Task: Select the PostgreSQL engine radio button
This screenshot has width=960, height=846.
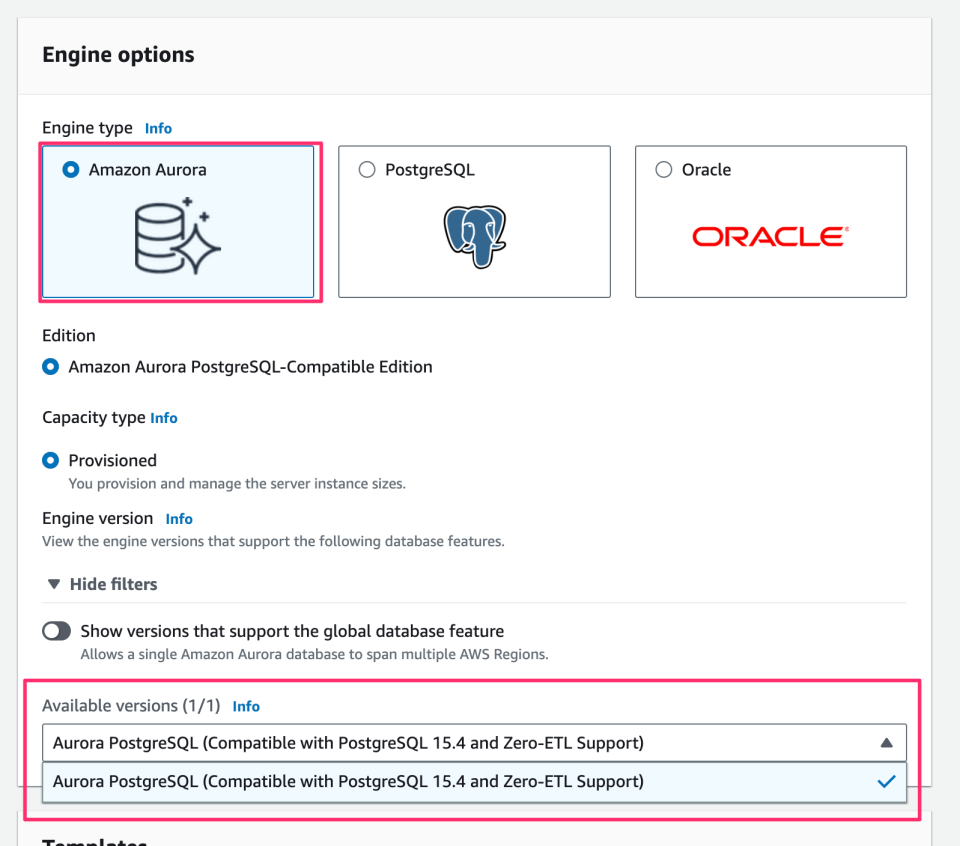Action: tap(367, 170)
